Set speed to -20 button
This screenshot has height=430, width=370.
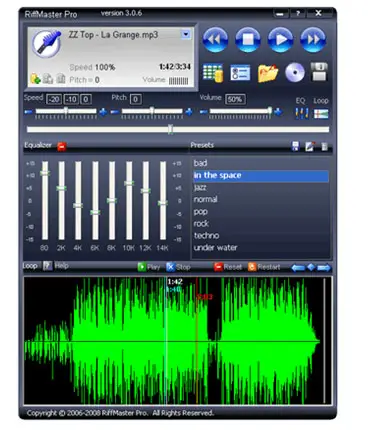point(54,99)
